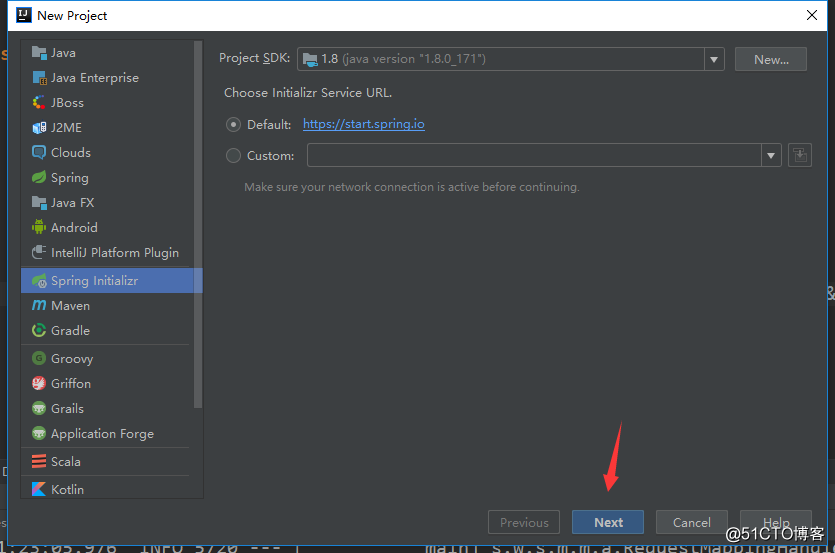Click the Next button
Viewport: 835px width, 553px height.
point(608,522)
